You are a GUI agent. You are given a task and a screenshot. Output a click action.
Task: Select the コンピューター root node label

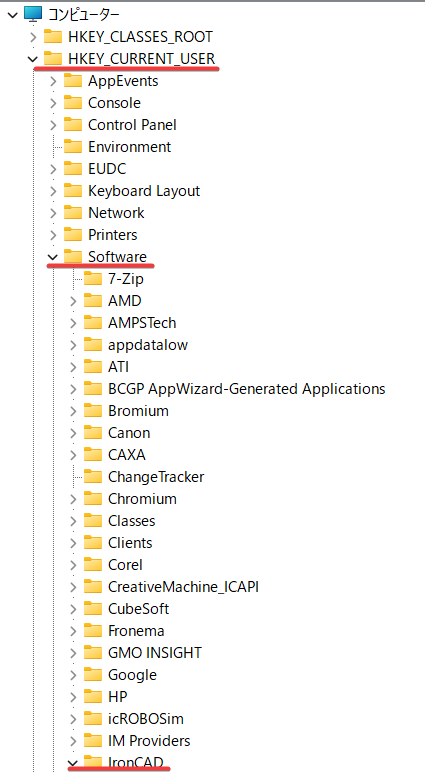pyautogui.click(x=83, y=14)
